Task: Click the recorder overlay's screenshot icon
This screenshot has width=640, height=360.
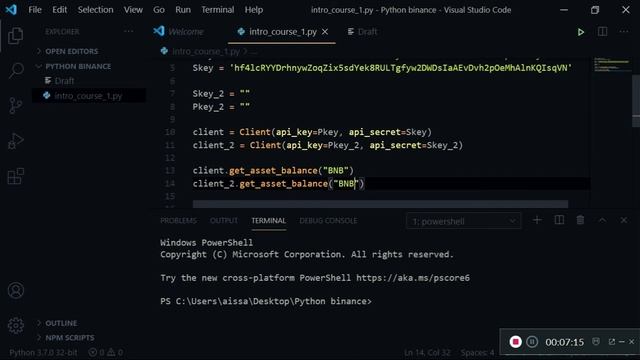Action: click(x=596, y=341)
